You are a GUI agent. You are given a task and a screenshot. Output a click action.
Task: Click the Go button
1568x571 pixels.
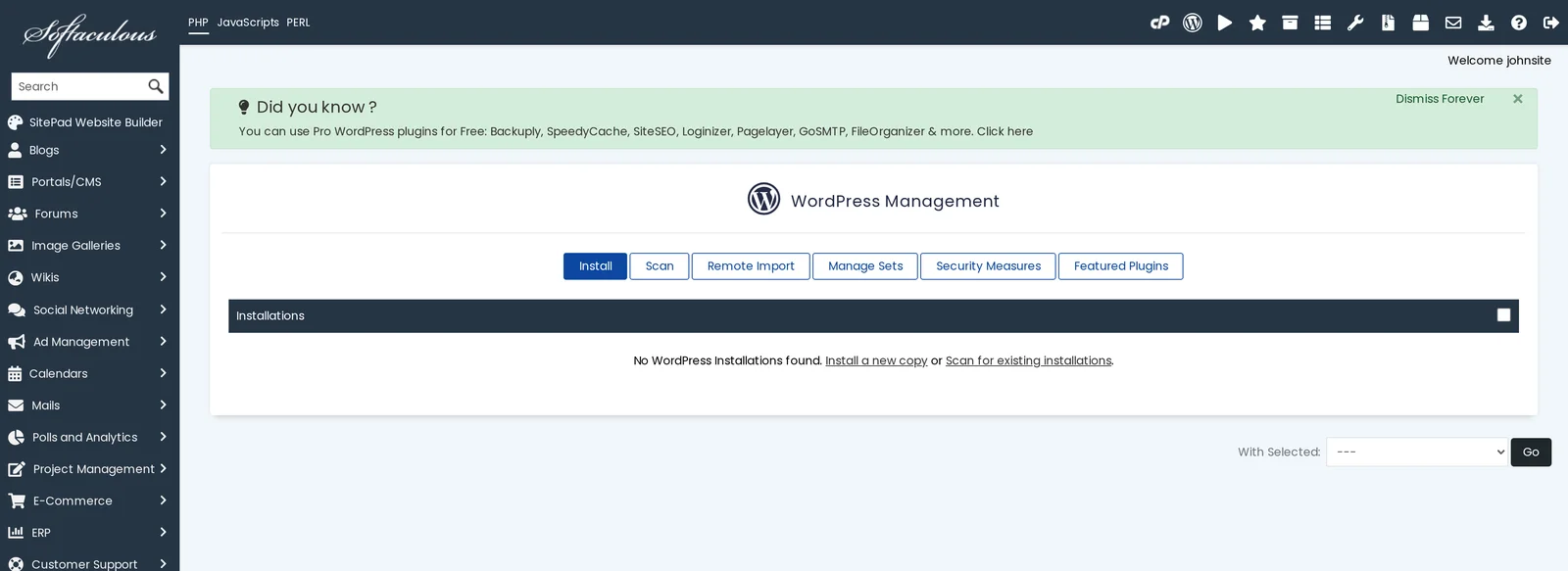tap(1531, 452)
